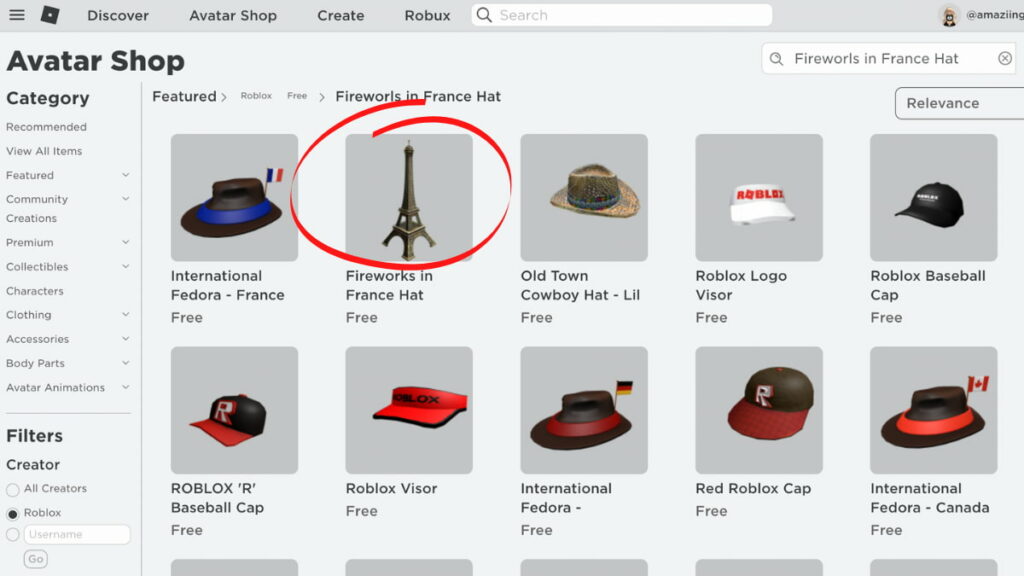Open ROBLOX 'R' Baseball Cap thumbnail
1024x576 pixels.
click(x=234, y=410)
